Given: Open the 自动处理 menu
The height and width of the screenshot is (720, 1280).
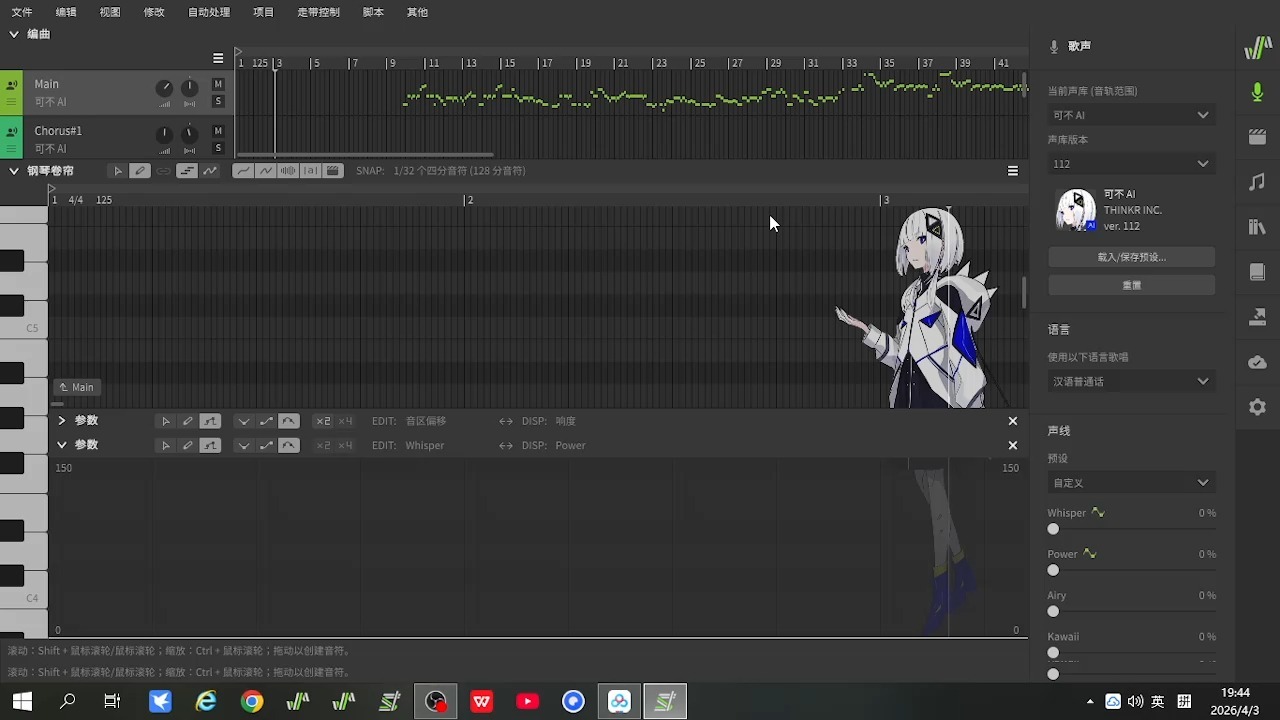Looking at the screenshot, I should 209,12.
